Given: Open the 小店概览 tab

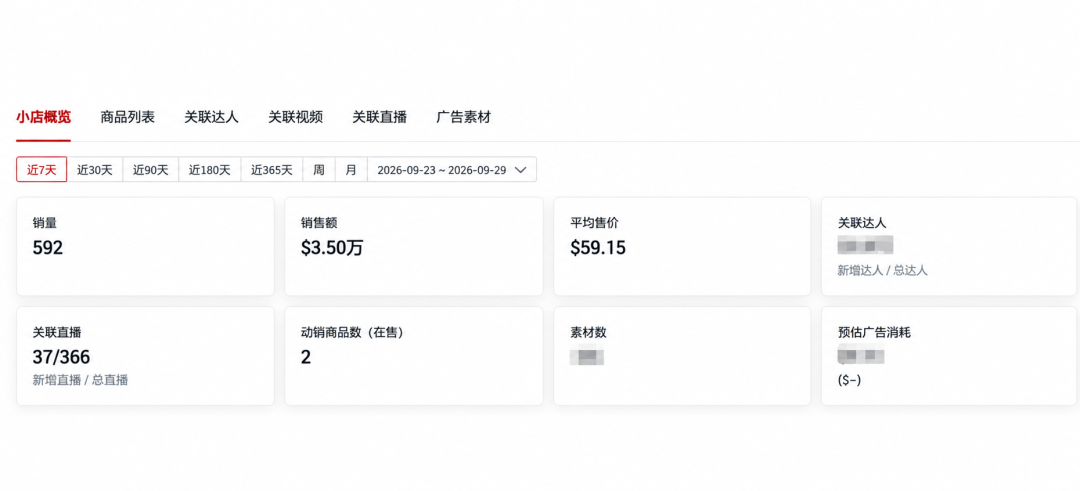Looking at the screenshot, I should (43, 117).
